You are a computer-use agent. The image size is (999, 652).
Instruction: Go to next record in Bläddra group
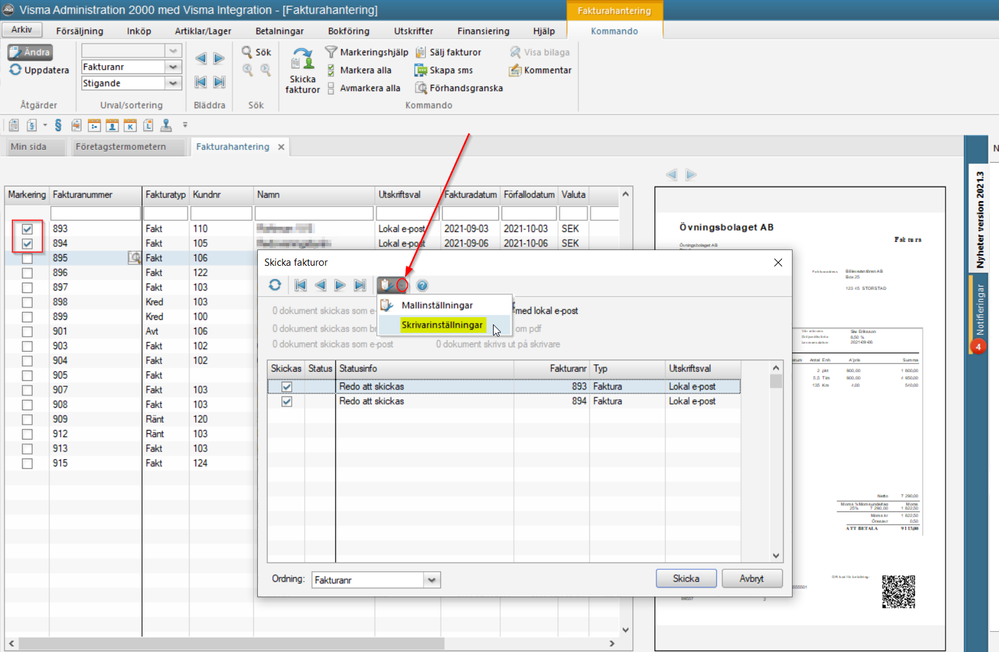219,59
